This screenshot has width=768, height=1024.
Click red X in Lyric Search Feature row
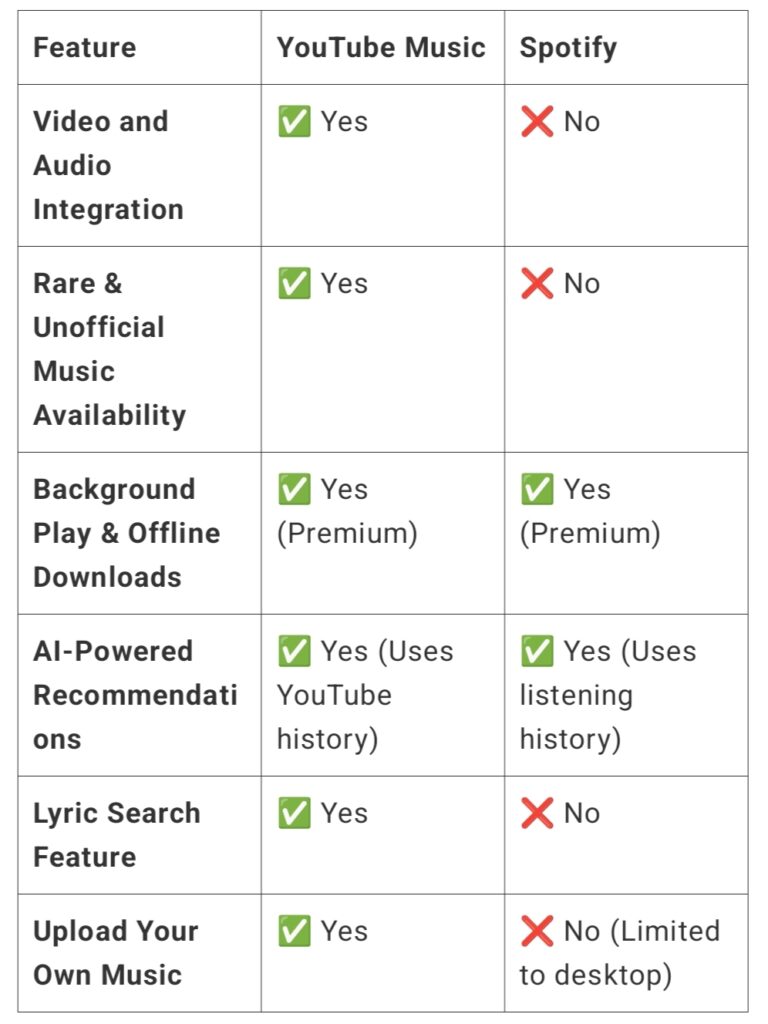537,813
